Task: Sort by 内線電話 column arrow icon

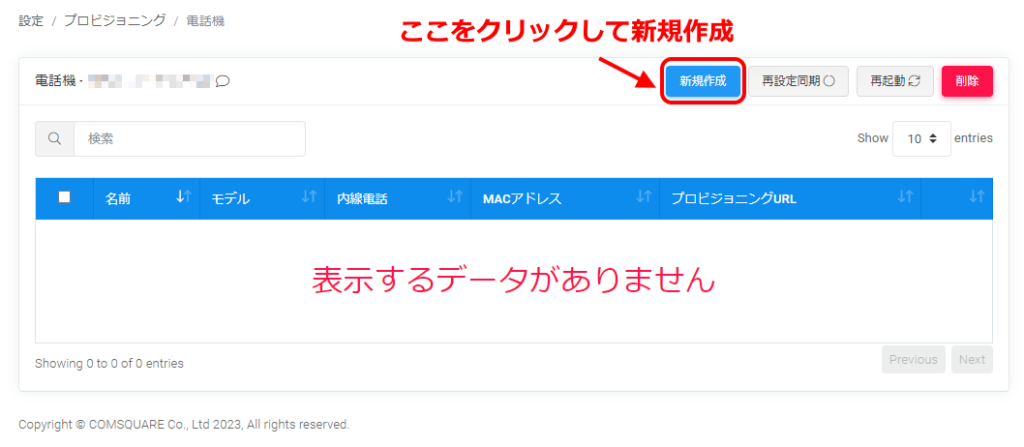Action: [x=455, y=198]
